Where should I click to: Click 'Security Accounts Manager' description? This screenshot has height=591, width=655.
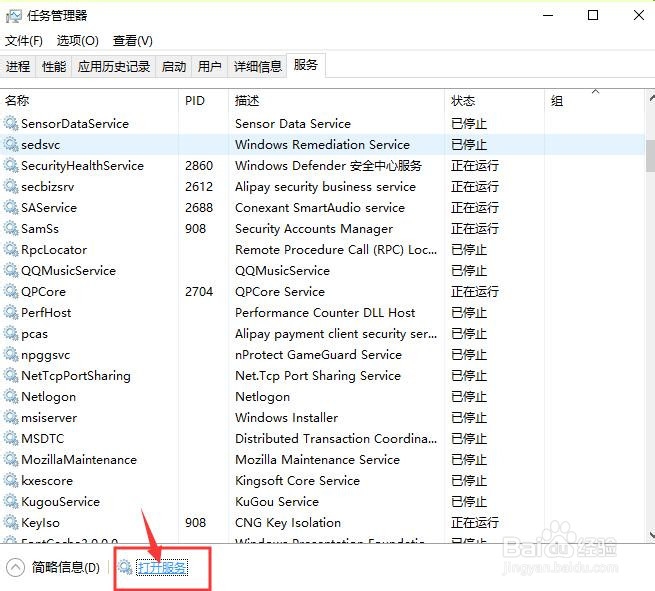(314, 228)
